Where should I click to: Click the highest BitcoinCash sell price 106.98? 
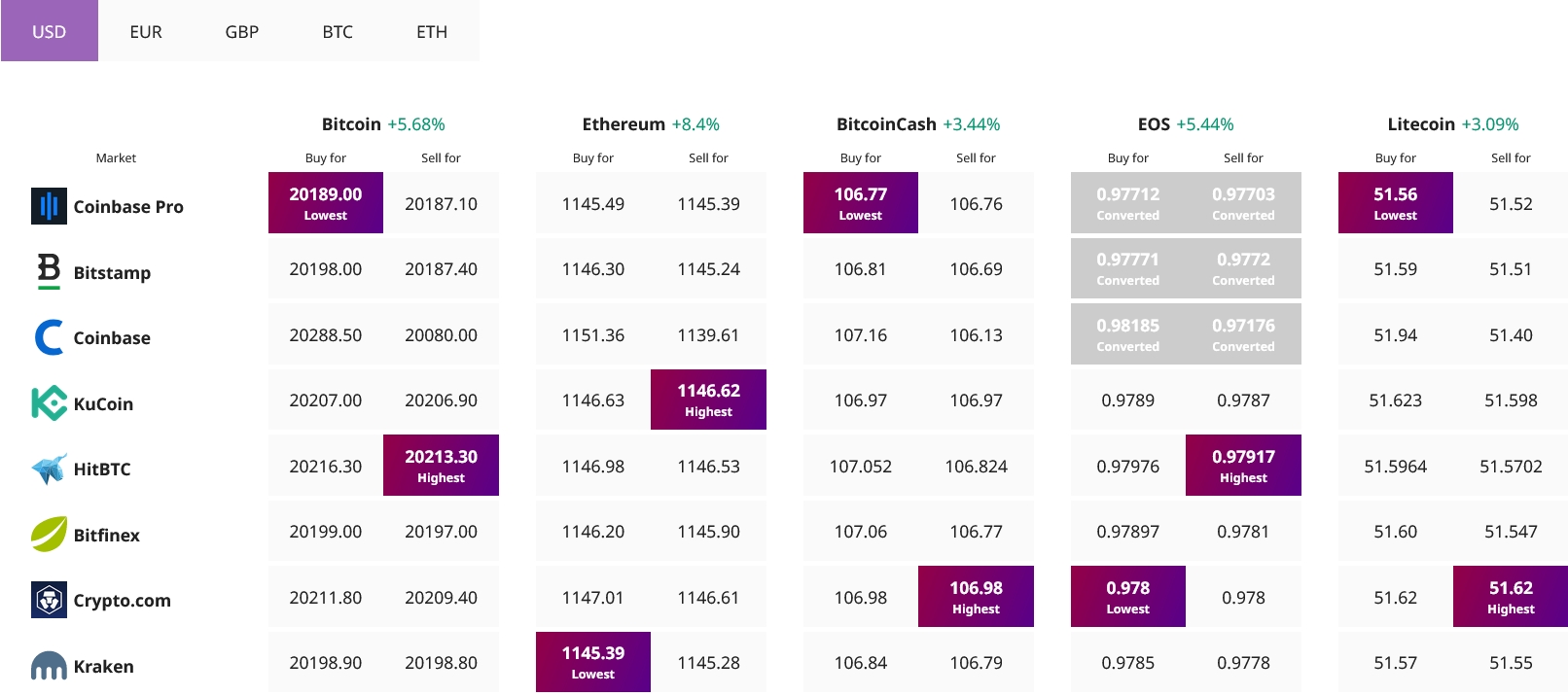click(976, 597)
